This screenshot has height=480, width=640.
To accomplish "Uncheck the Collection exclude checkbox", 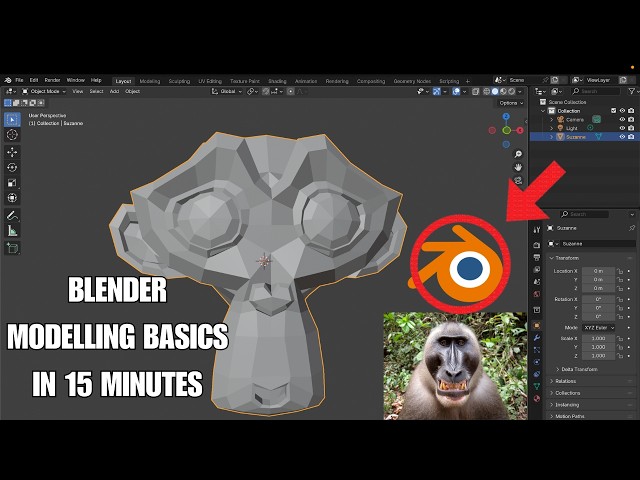I will tap(613, 111).
